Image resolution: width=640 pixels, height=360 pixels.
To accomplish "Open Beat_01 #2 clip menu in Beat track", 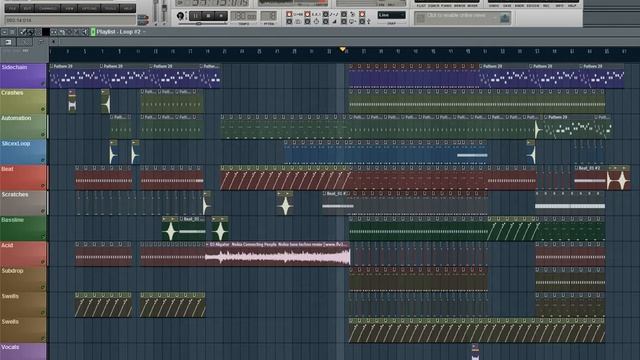I will [577, 168].
